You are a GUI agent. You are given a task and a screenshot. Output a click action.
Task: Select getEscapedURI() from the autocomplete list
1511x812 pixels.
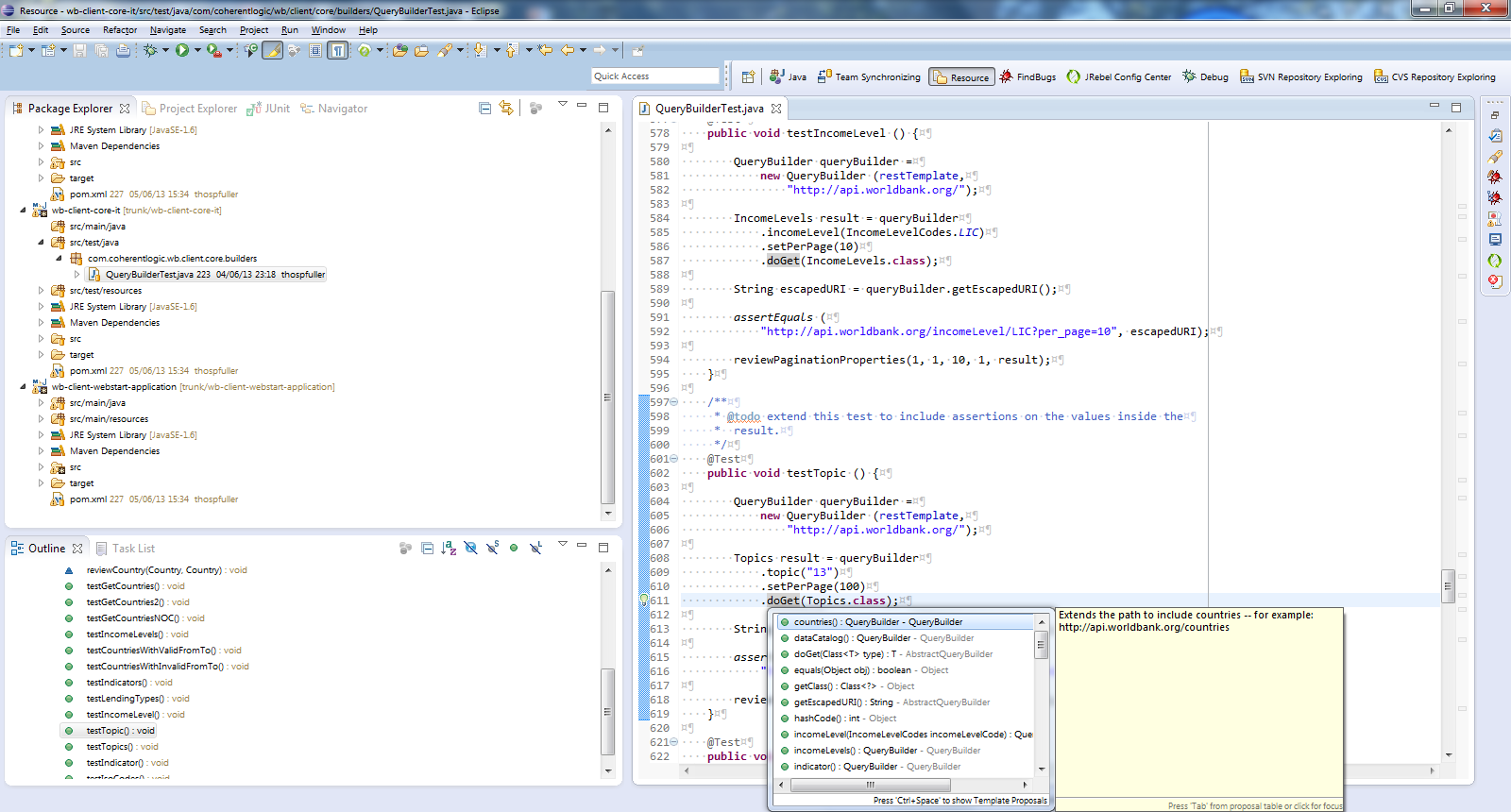click(x=842, y=702)
